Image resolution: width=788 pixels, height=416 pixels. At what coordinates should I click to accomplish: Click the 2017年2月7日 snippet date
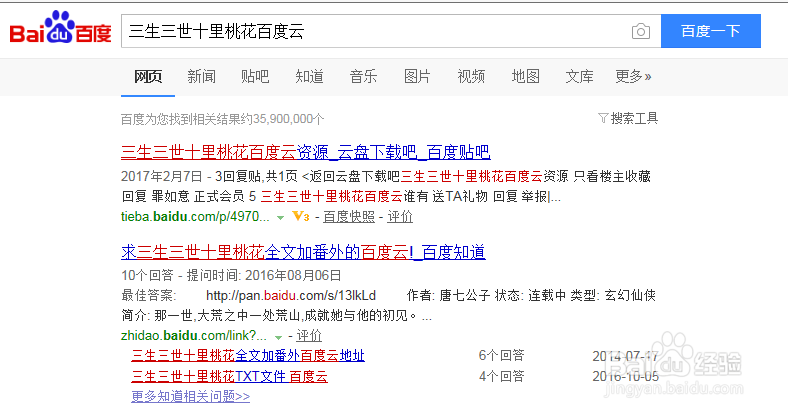click(161, 176)
